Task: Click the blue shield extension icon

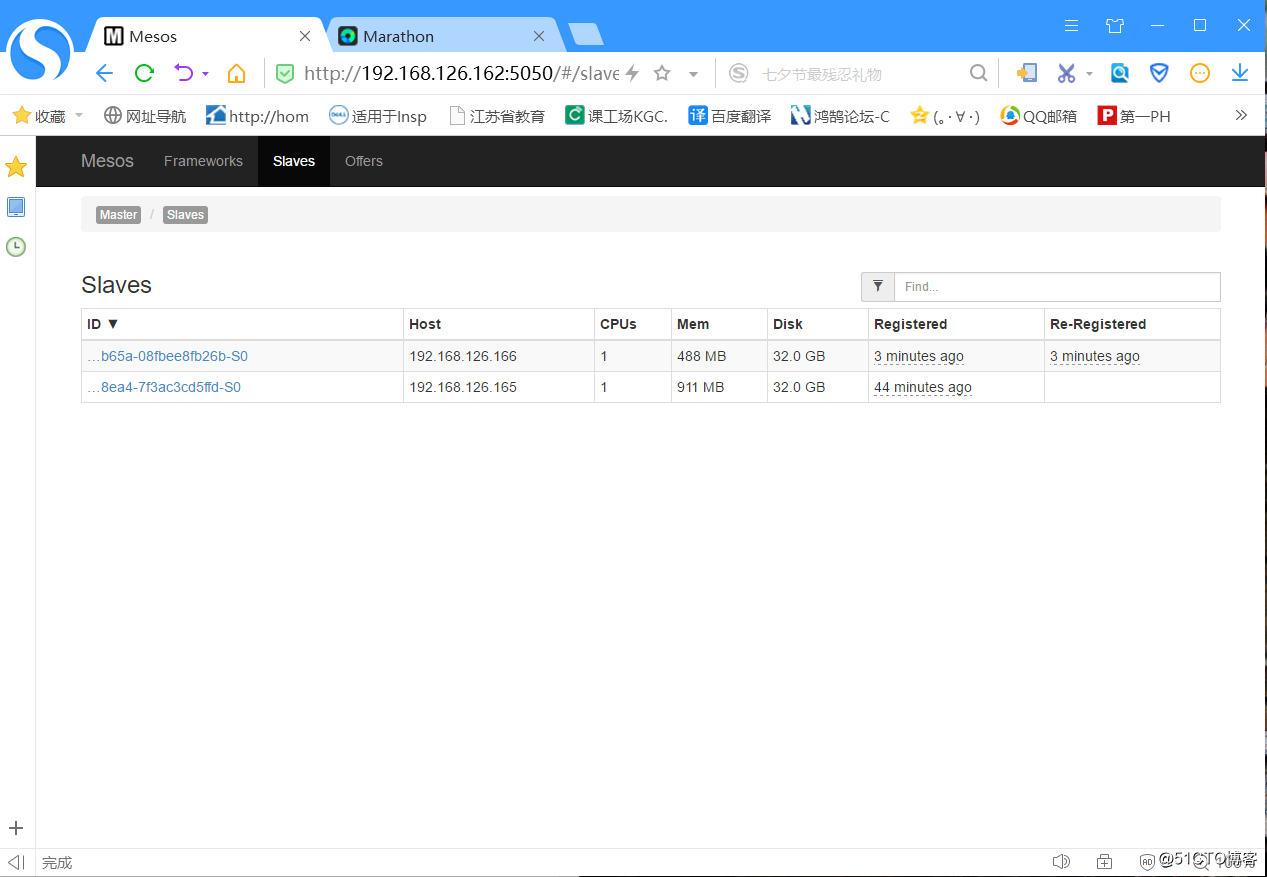Action: pos(1159,73)
